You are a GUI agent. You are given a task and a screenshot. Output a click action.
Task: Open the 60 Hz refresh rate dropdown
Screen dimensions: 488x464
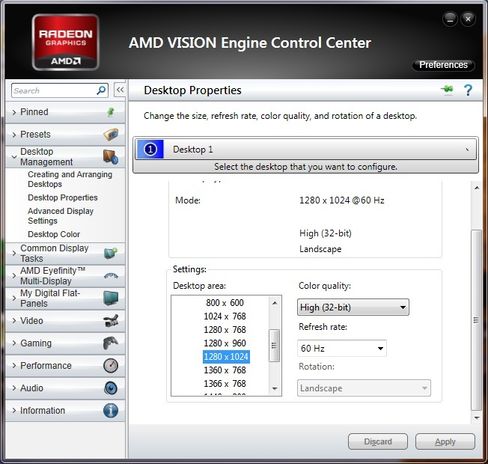[342, 348]
